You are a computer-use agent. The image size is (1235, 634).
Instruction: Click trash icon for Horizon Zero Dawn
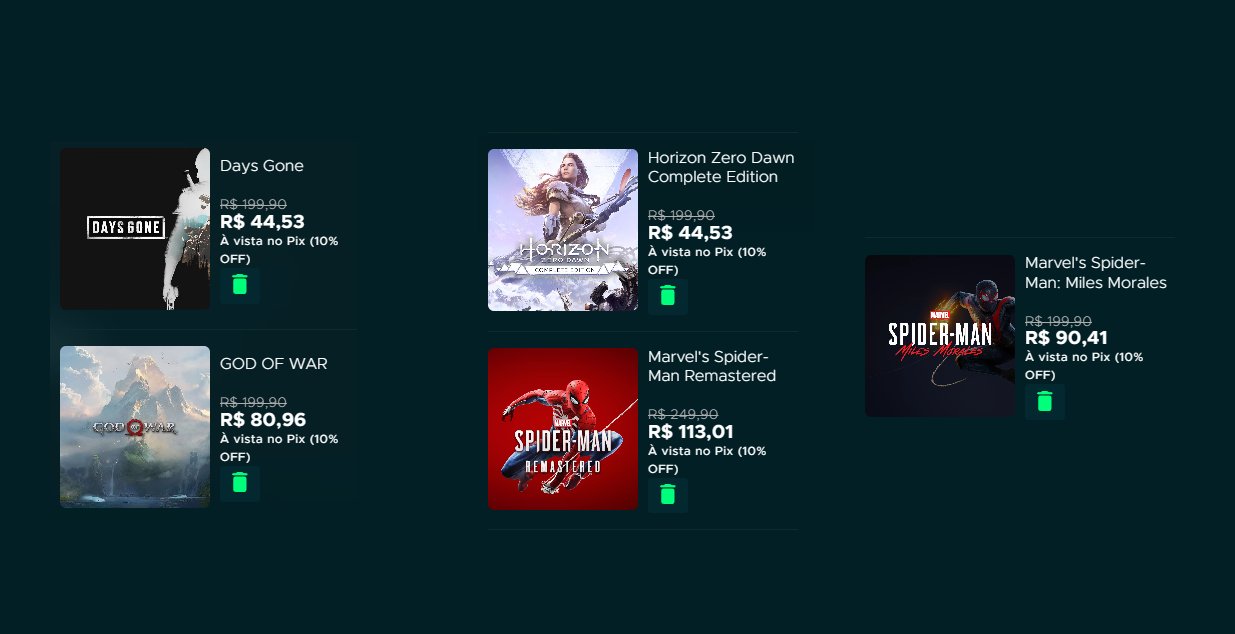pyautogui.click(x=668, y=296)
